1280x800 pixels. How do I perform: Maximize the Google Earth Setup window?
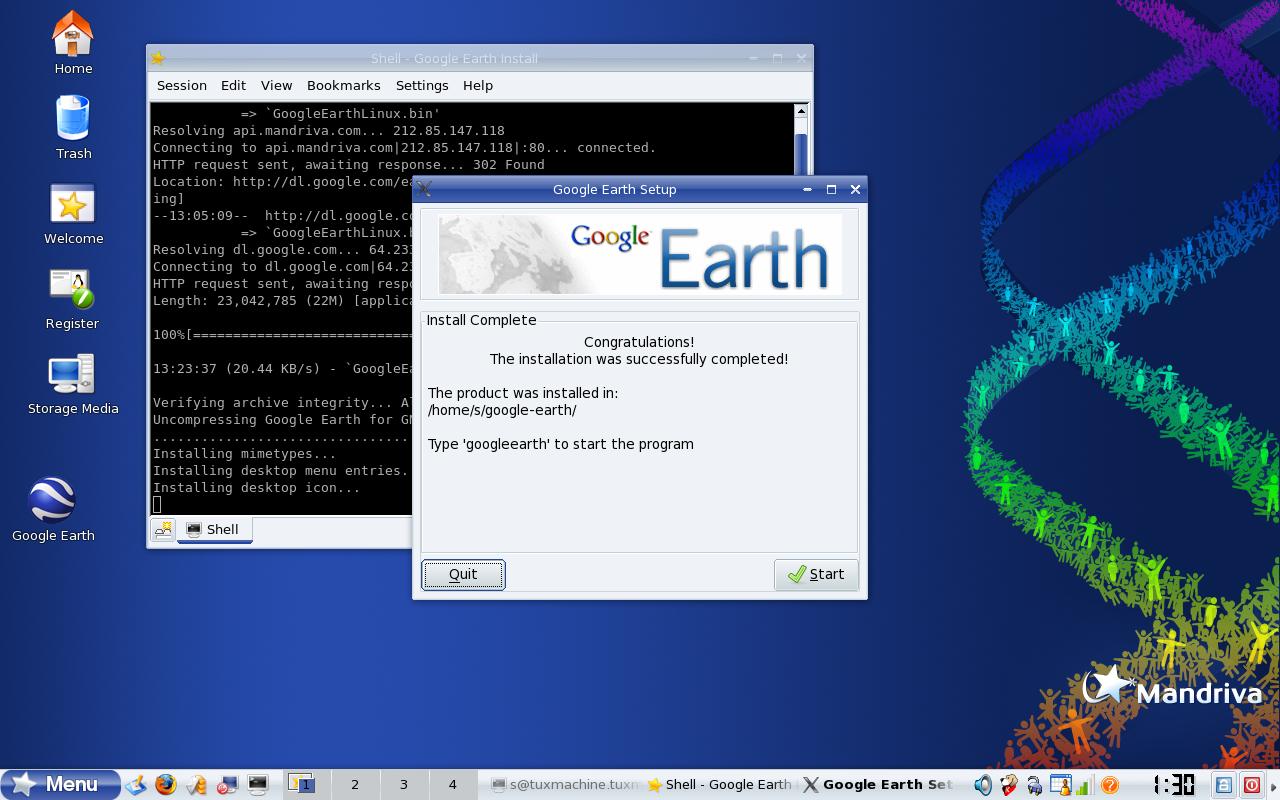831,189
